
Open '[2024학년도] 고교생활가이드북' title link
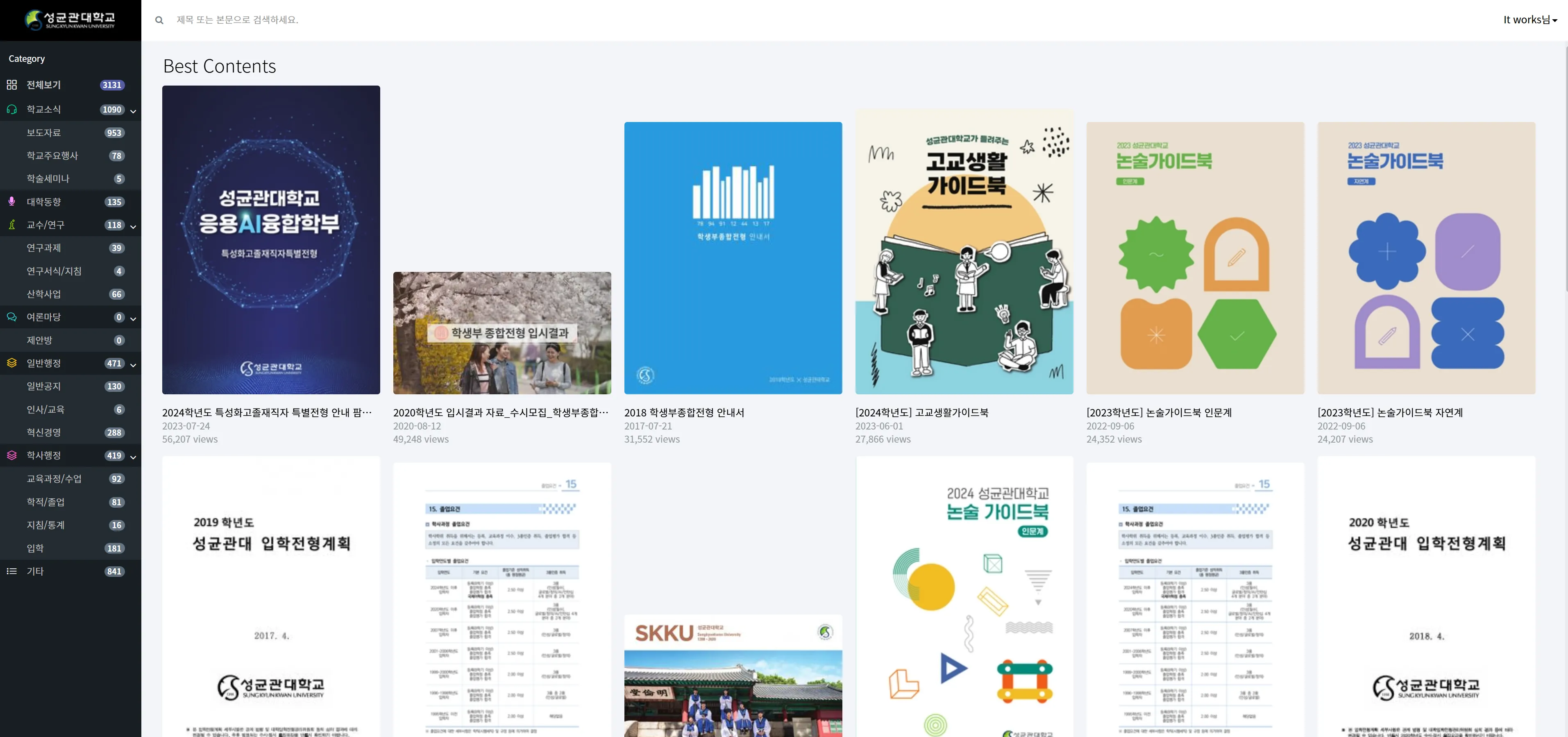click(921, 412)
